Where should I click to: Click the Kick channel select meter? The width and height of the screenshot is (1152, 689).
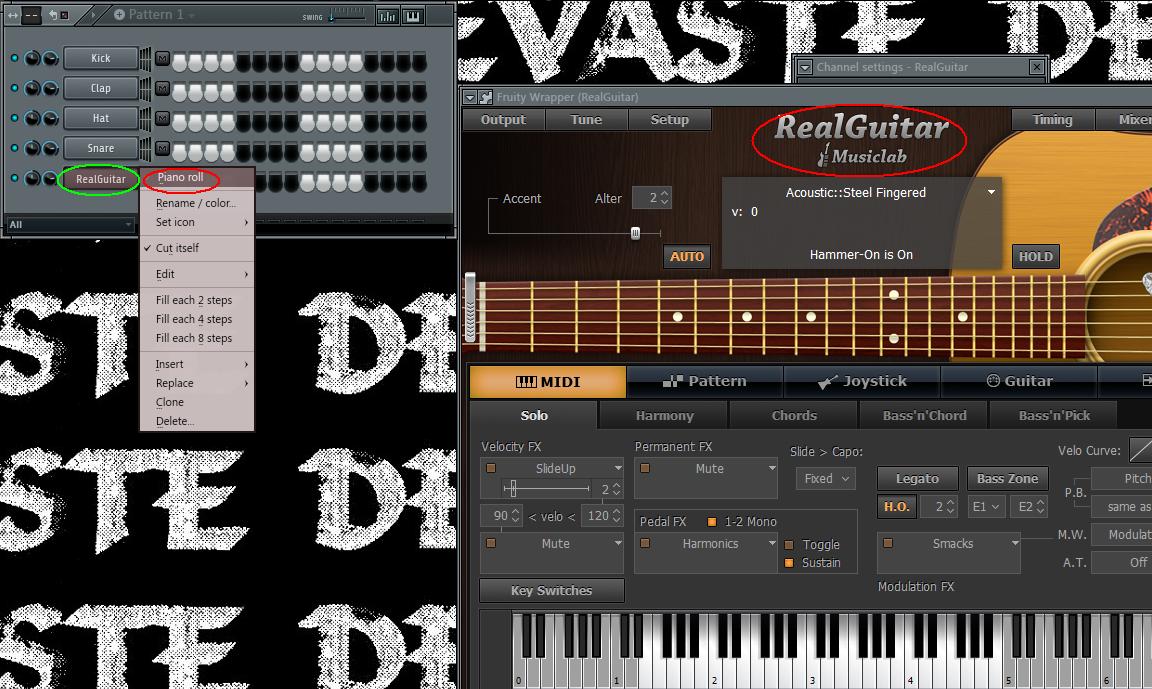pos(145,59)
